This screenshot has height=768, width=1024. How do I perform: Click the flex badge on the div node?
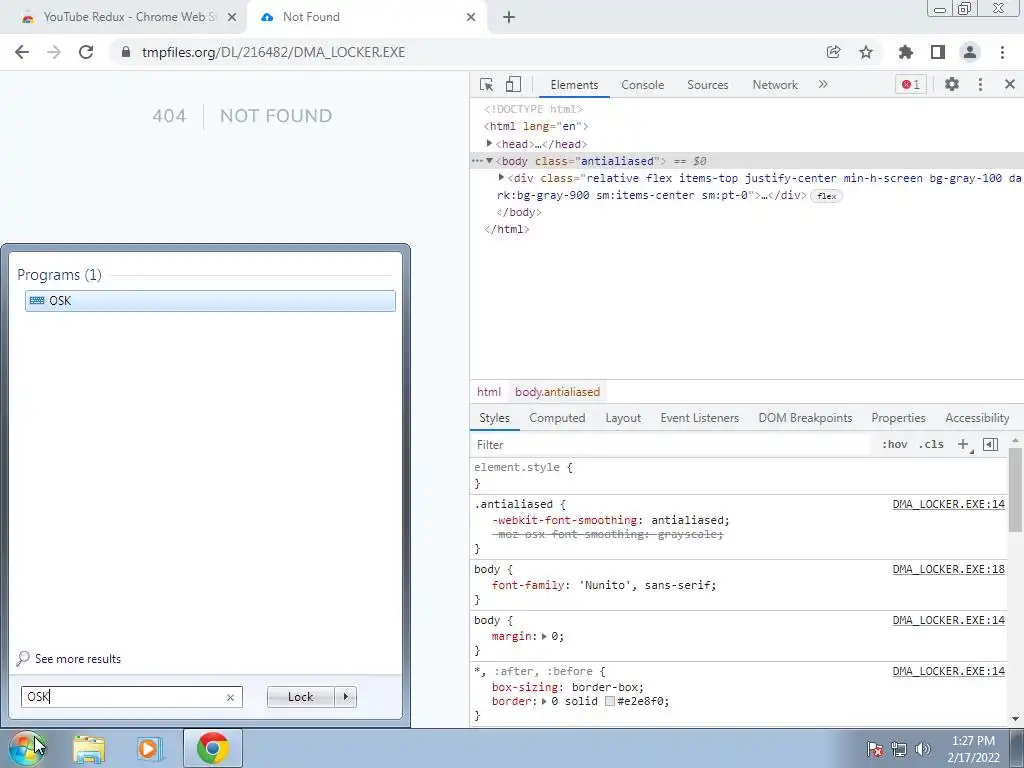pyautogui.click(x=826, y=196)
